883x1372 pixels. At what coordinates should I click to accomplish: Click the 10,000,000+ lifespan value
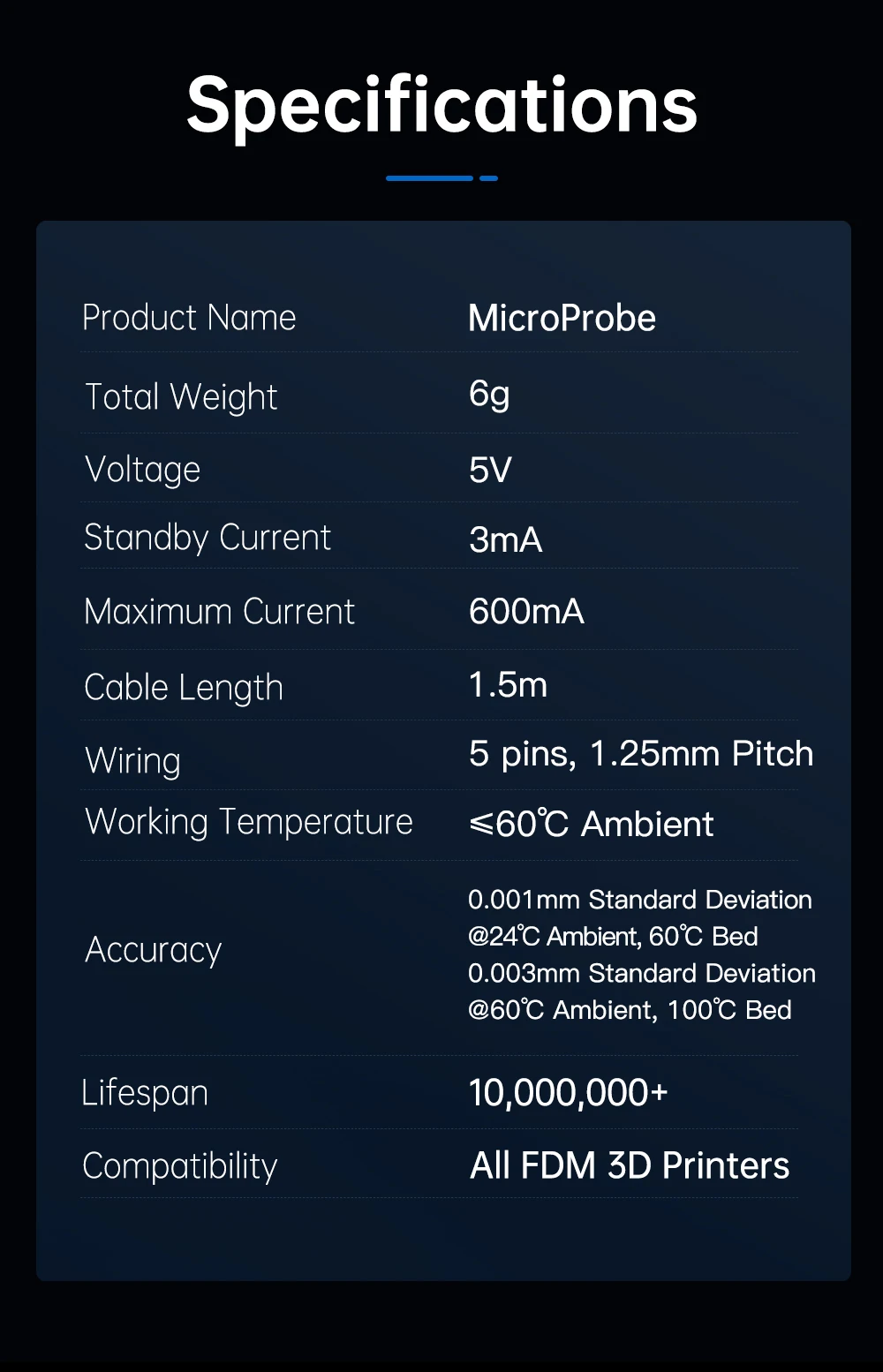568,1093
